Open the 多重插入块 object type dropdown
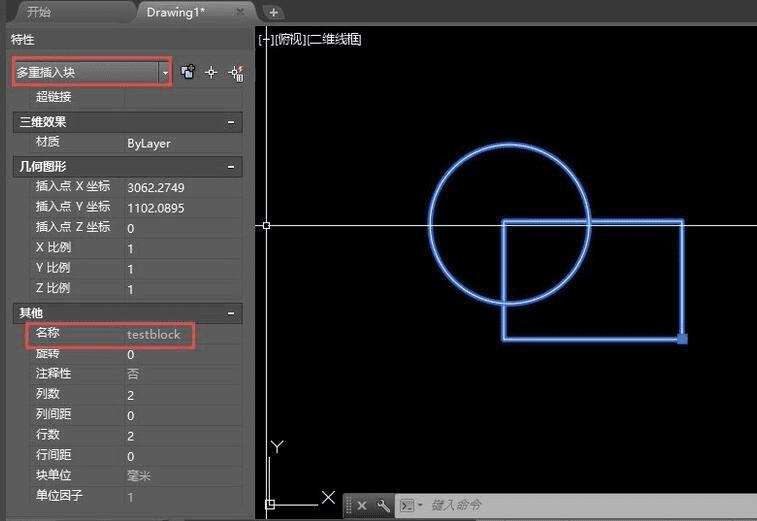The image size is (757, 521). [x=92, y=72]
